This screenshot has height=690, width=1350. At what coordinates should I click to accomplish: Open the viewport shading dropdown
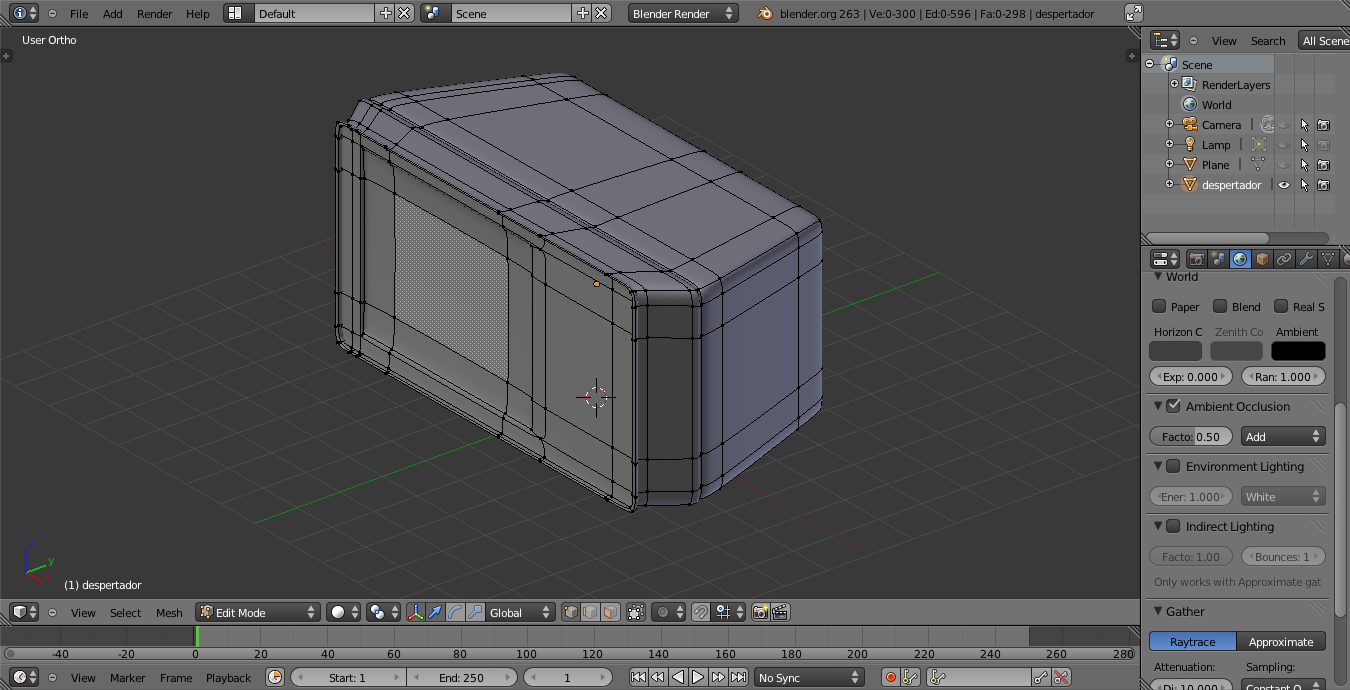click(344, 612)
